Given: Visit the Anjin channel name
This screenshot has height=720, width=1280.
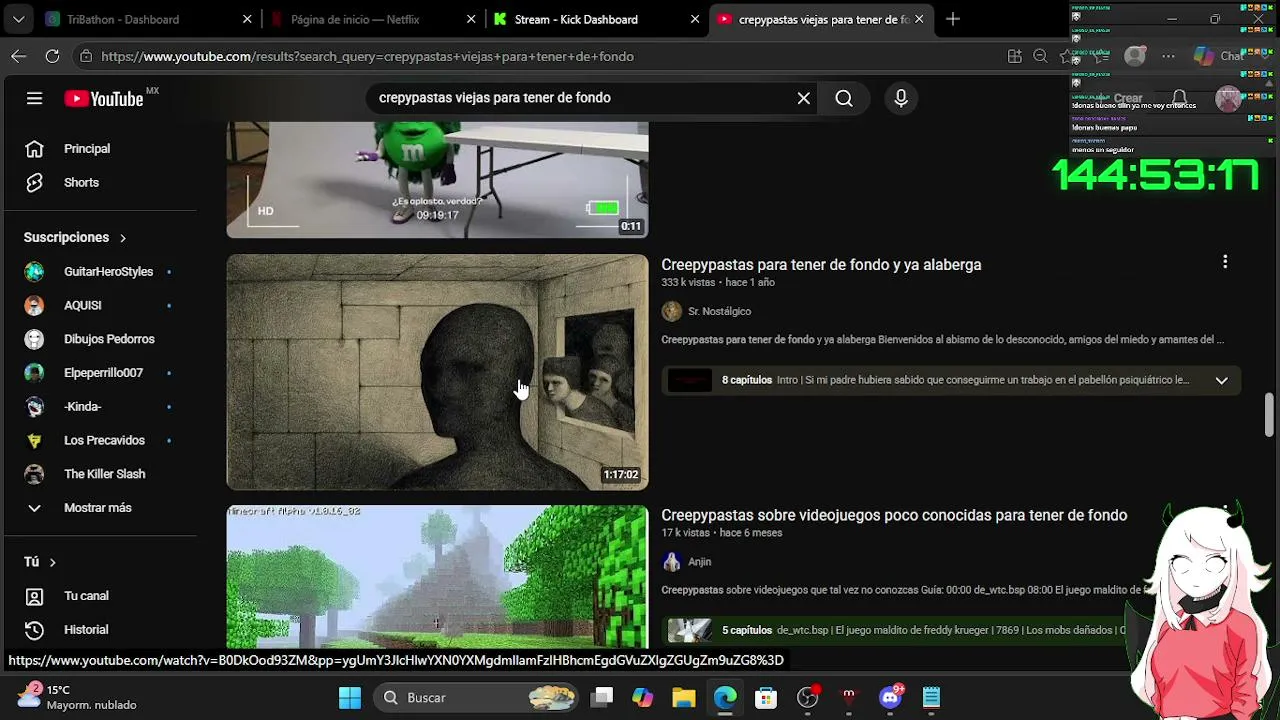Looking at the screenshot, I should tap(699, 562).
